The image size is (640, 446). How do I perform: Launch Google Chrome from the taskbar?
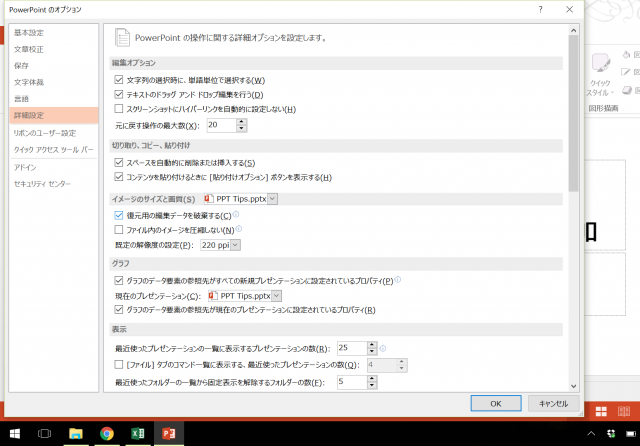pyautogui.click(x=107, y=433)
